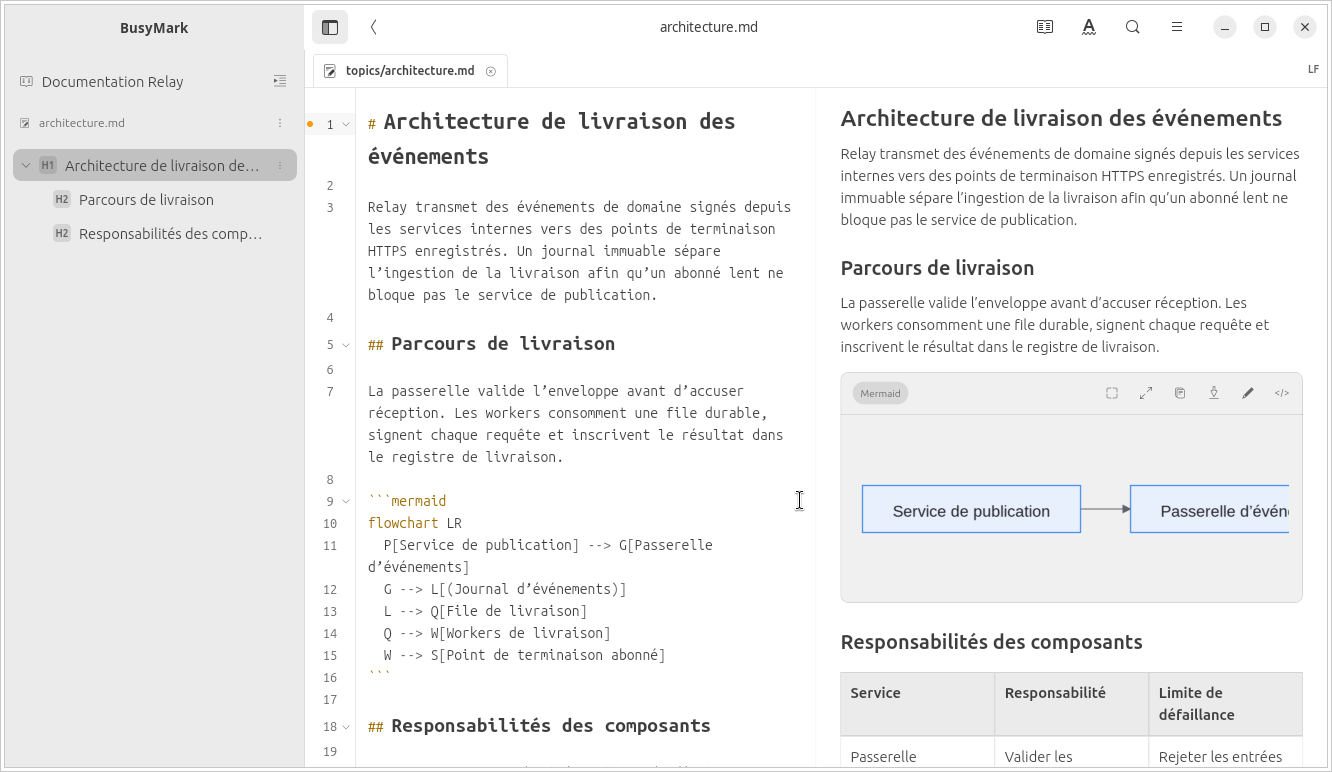Click the BusyMark sidebar title
The height and width of the screenshot is (772, 1332).
coord(154,28)
